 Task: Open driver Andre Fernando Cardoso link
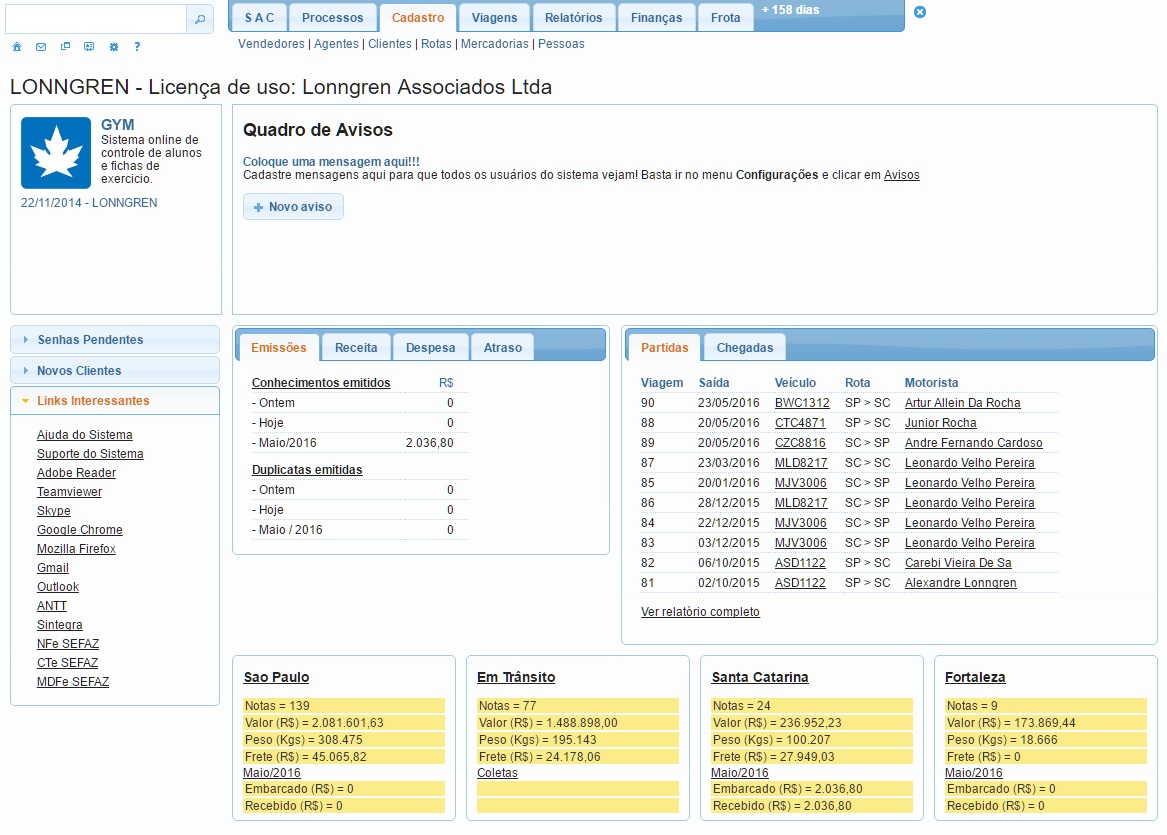point(973,443)
